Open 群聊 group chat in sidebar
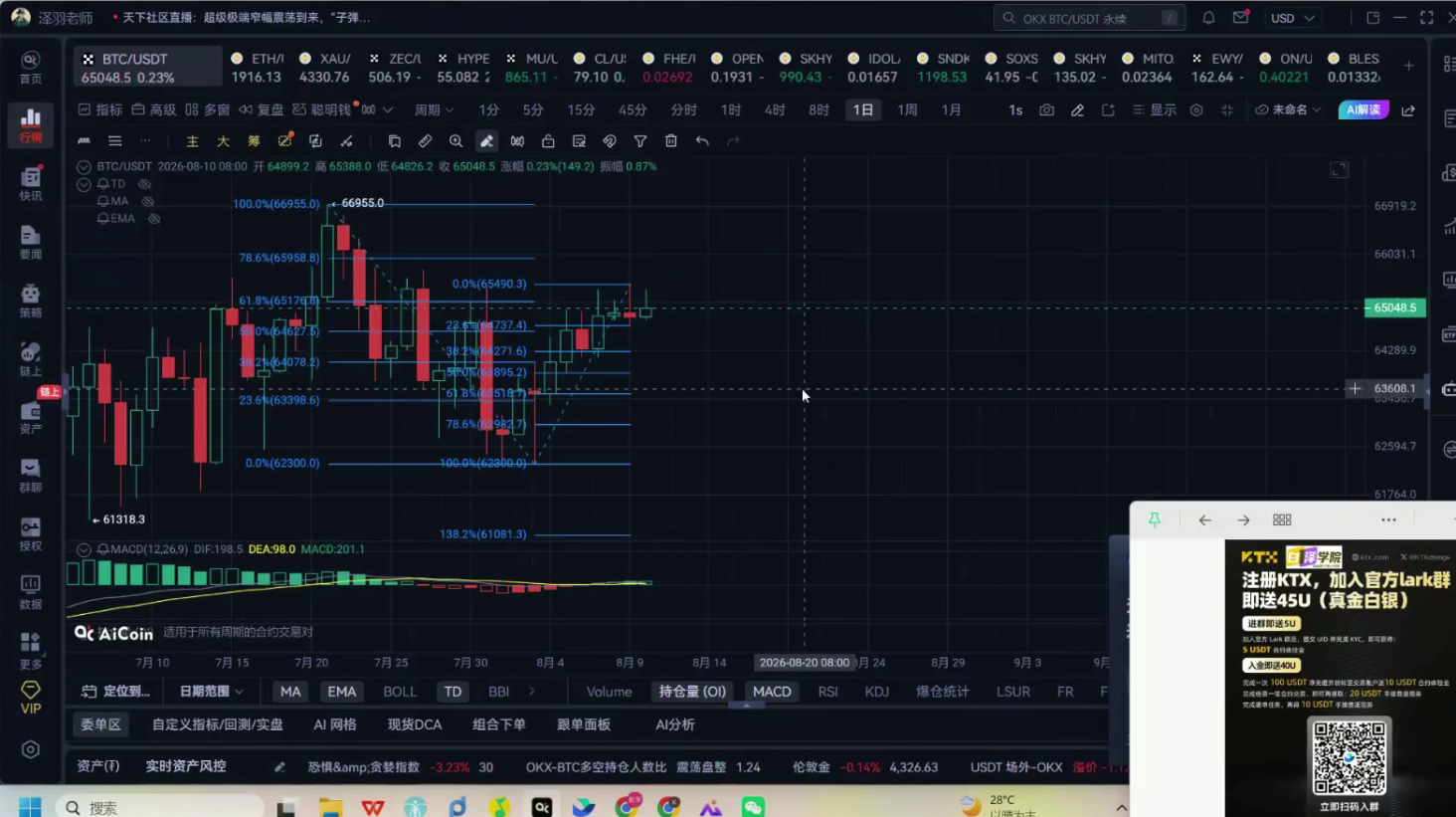Image resolution: width=1456 pixels, height=817 pixels. (x=31, y=475)
